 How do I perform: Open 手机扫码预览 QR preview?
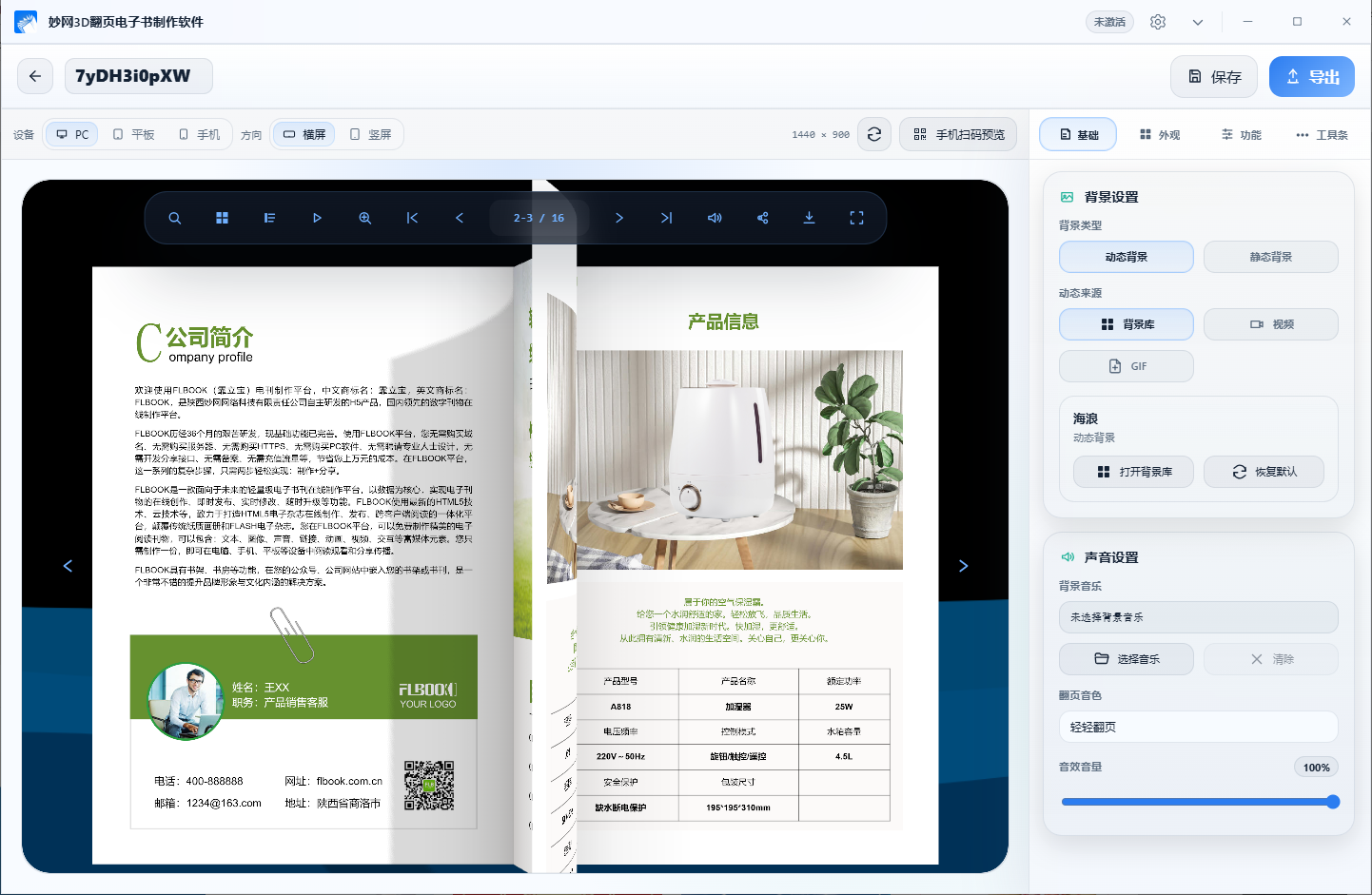958,134
